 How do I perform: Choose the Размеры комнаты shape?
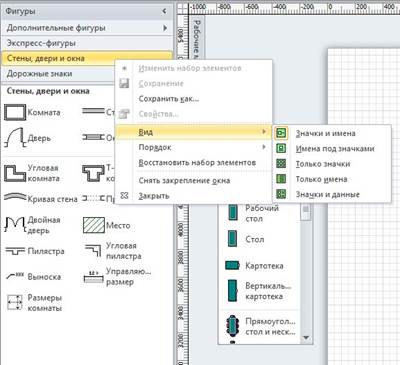(34, 302)
